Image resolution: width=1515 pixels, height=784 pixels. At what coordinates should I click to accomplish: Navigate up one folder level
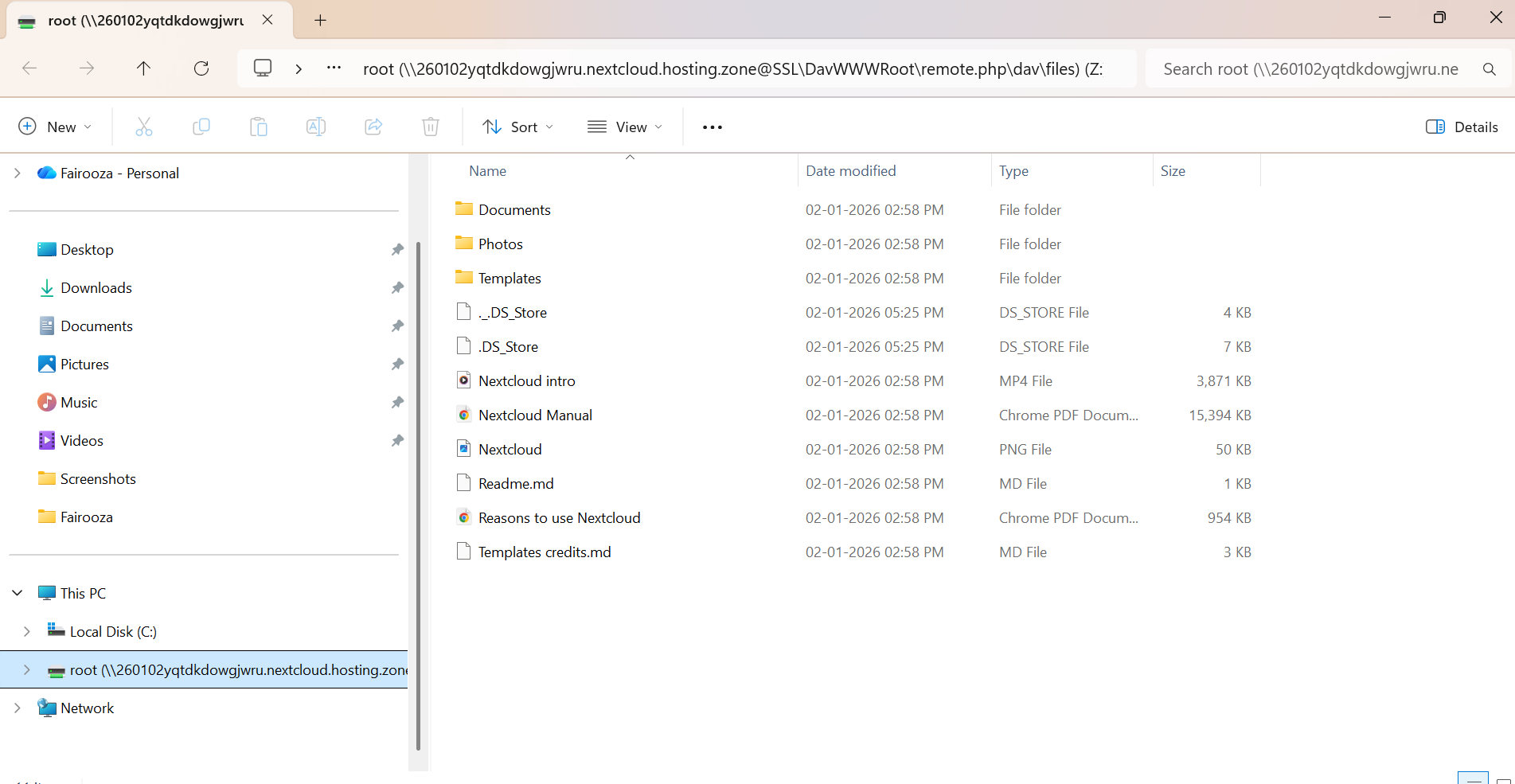coord(144,68)
